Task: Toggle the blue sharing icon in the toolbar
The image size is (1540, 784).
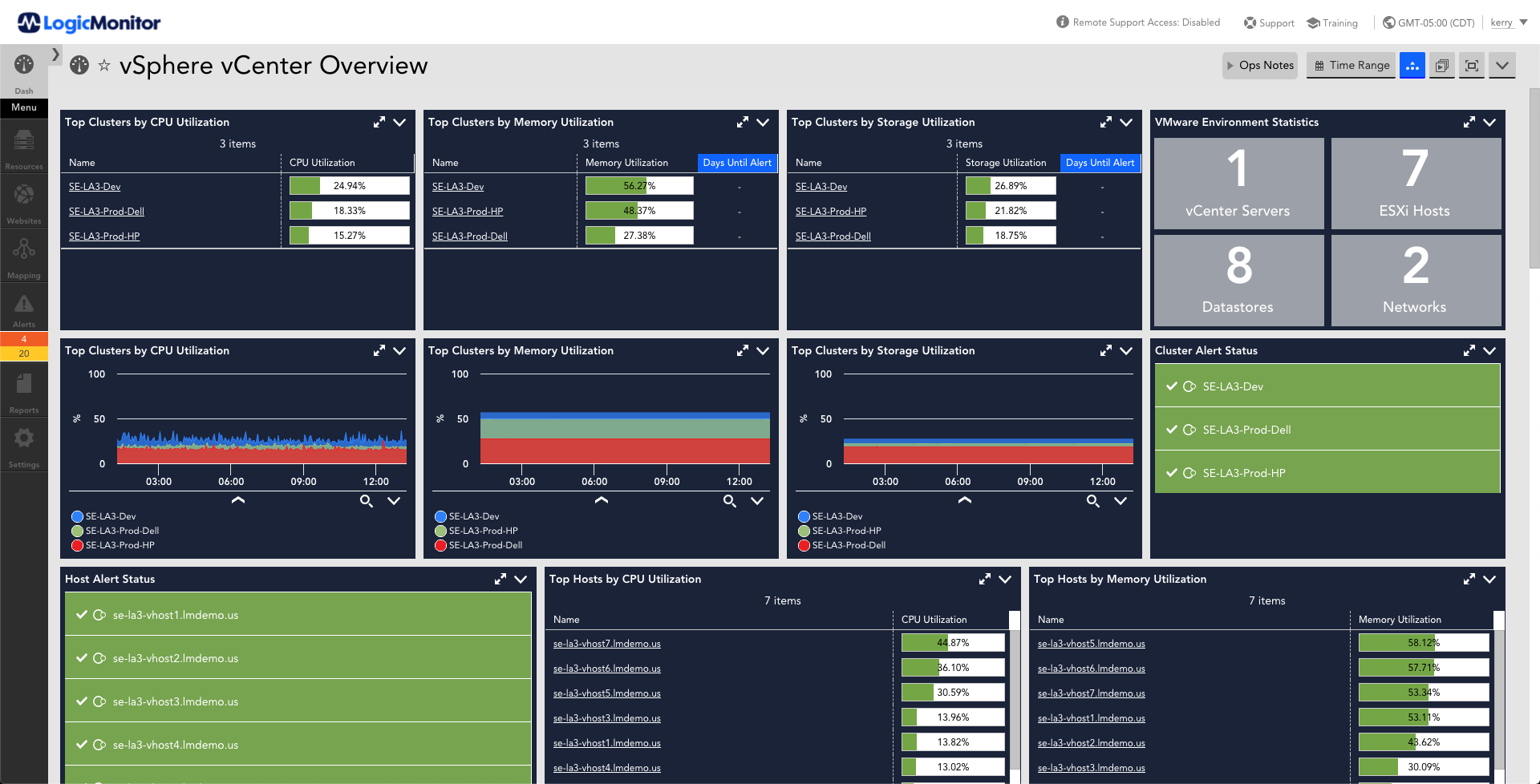Action: 1412,65
